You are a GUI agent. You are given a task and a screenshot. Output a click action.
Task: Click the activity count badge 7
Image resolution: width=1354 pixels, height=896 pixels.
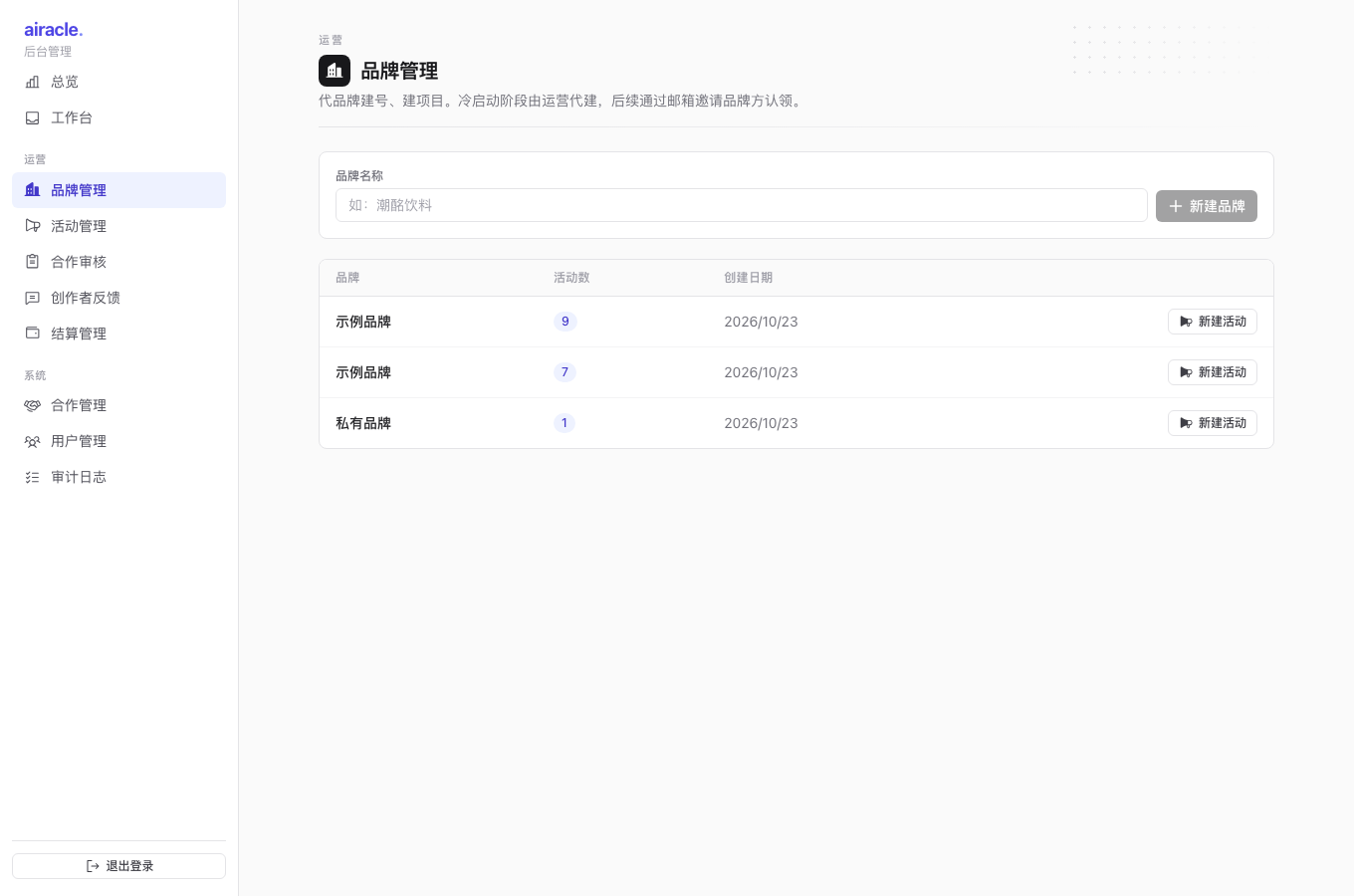point(564,372)
